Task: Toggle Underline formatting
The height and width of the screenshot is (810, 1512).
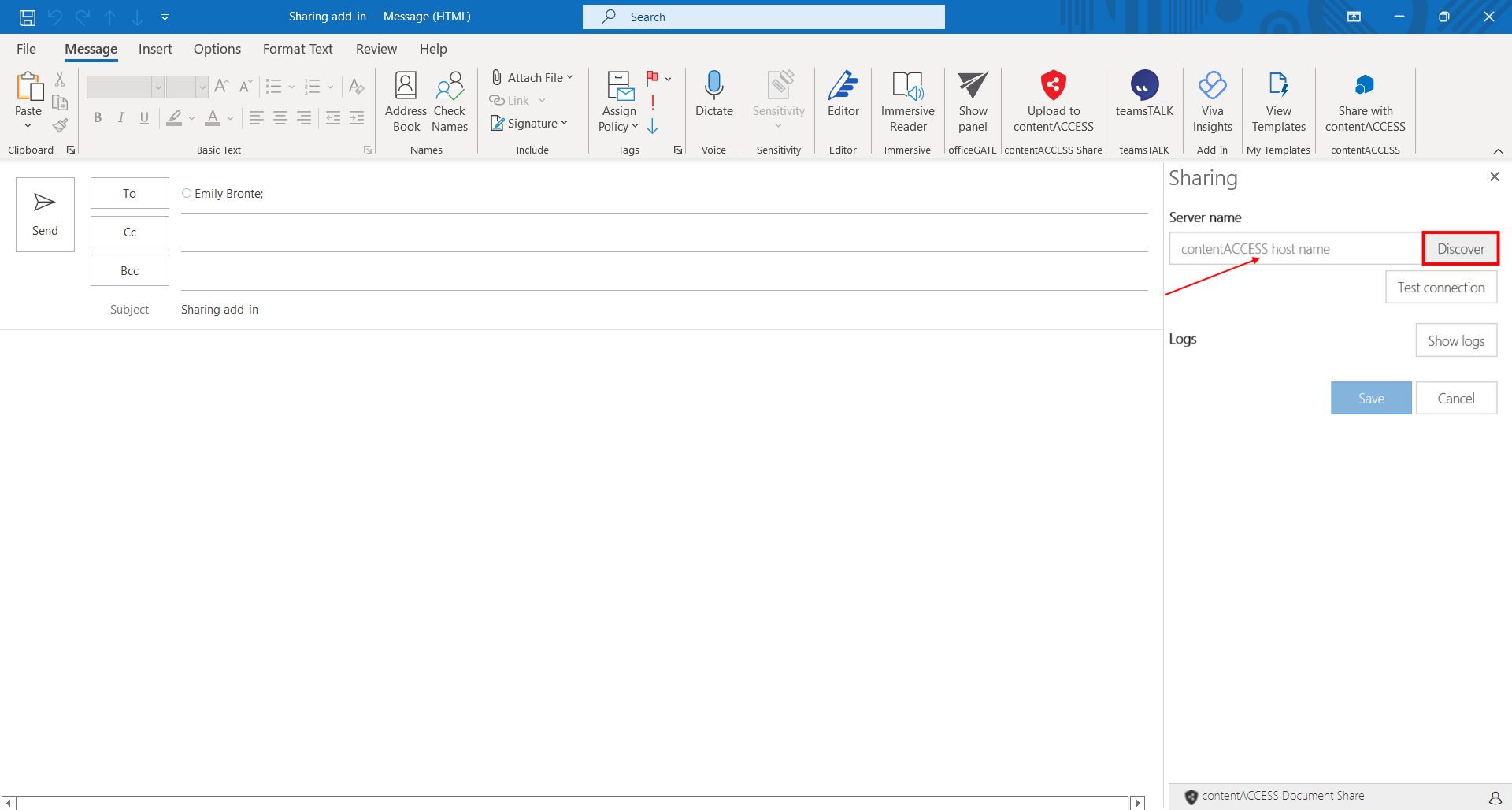Action: tap(144, 118)
